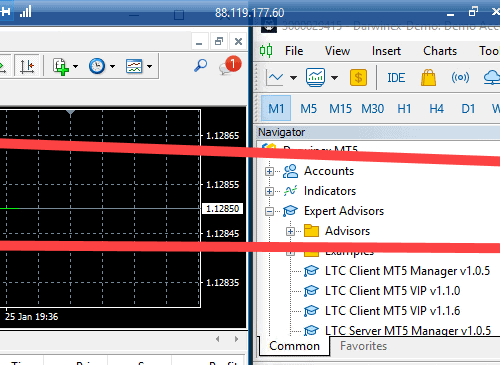The width and height of the screenshot is (500, 365).
Task: Switch to the D1 timeframe
Action: 468,109
